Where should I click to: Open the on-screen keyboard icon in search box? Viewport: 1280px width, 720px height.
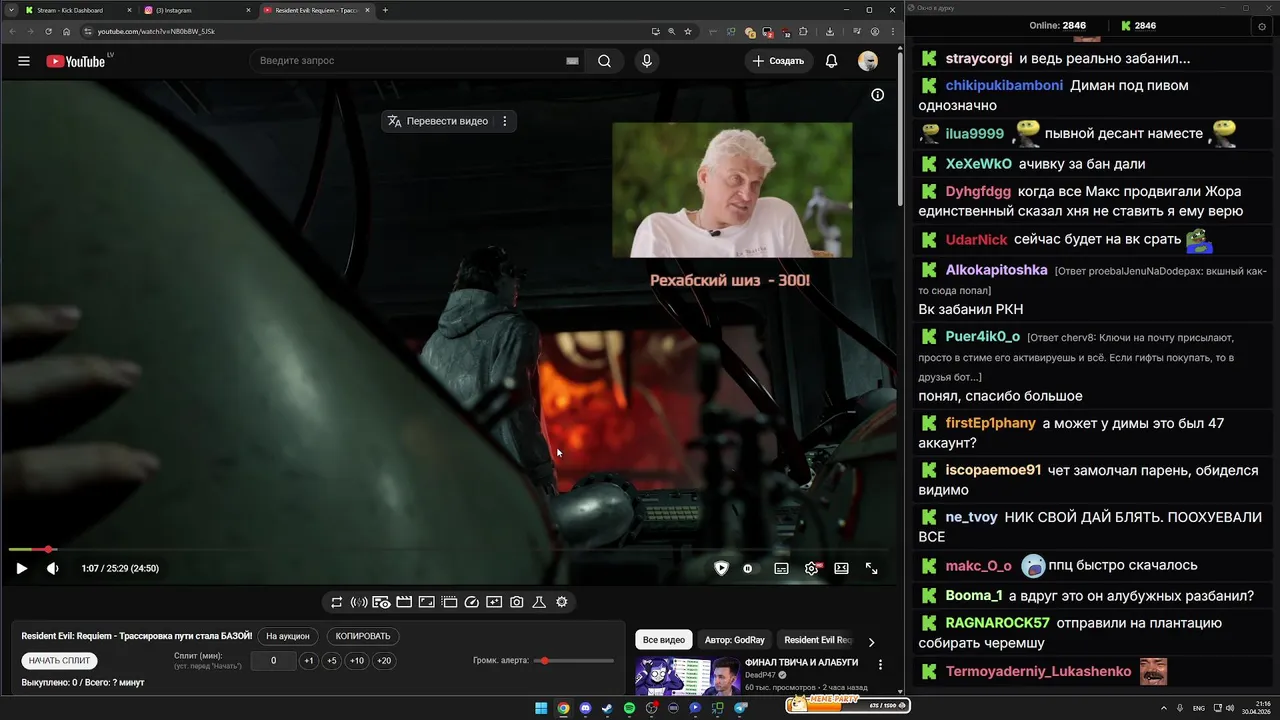coord(572,61)
